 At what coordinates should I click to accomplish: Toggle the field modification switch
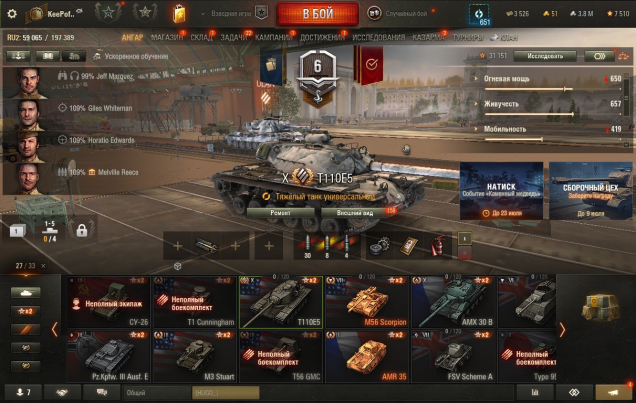pyautogui.click(x=599, y=56)
